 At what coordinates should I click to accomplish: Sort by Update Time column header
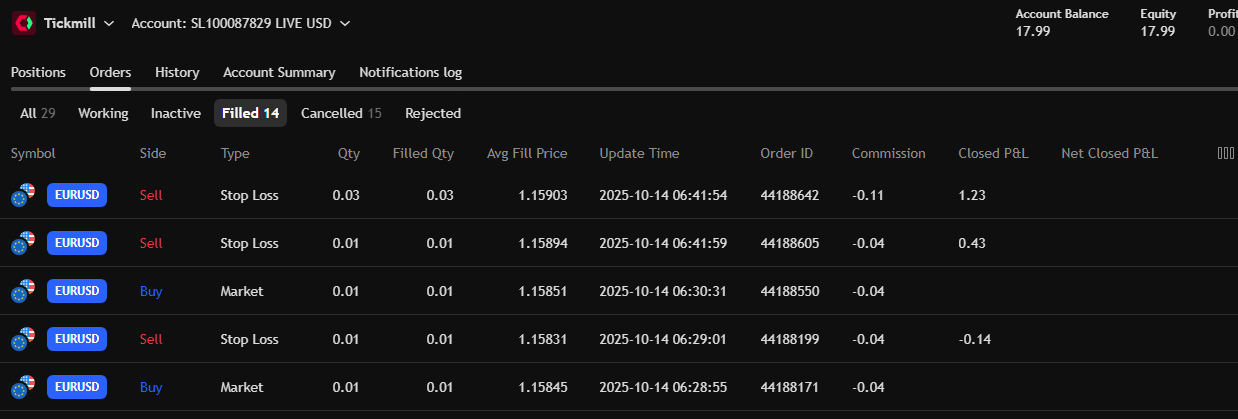(639, 153)
